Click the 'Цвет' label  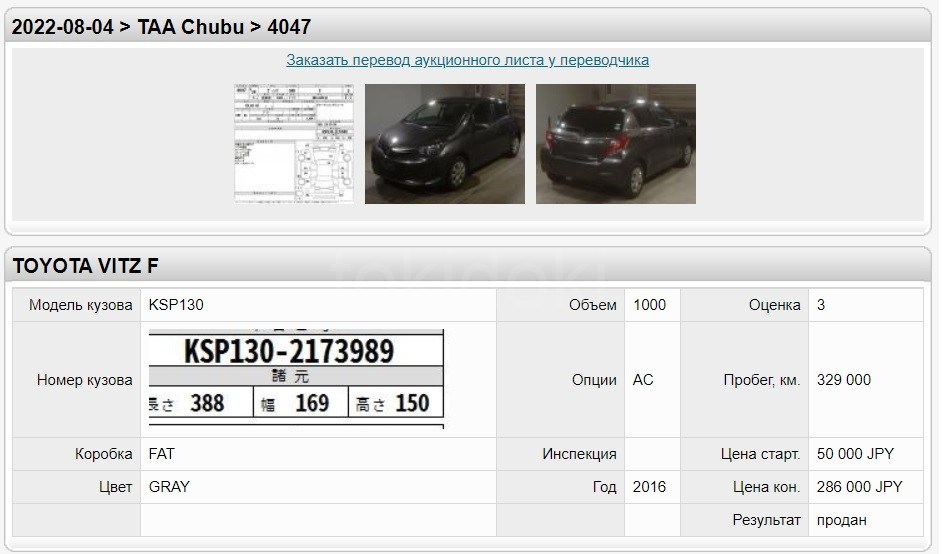(x=115, y=487)
